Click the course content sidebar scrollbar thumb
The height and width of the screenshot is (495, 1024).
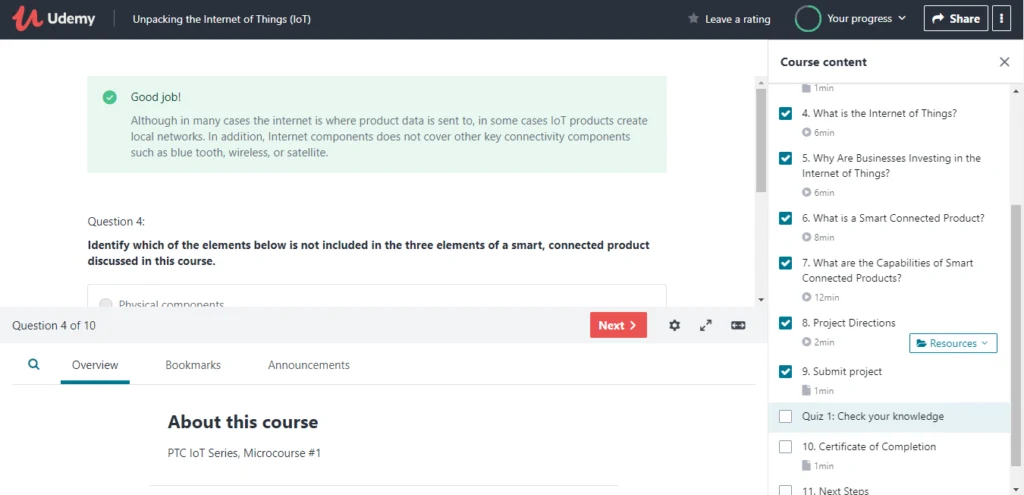click(x=1016, y=336)
